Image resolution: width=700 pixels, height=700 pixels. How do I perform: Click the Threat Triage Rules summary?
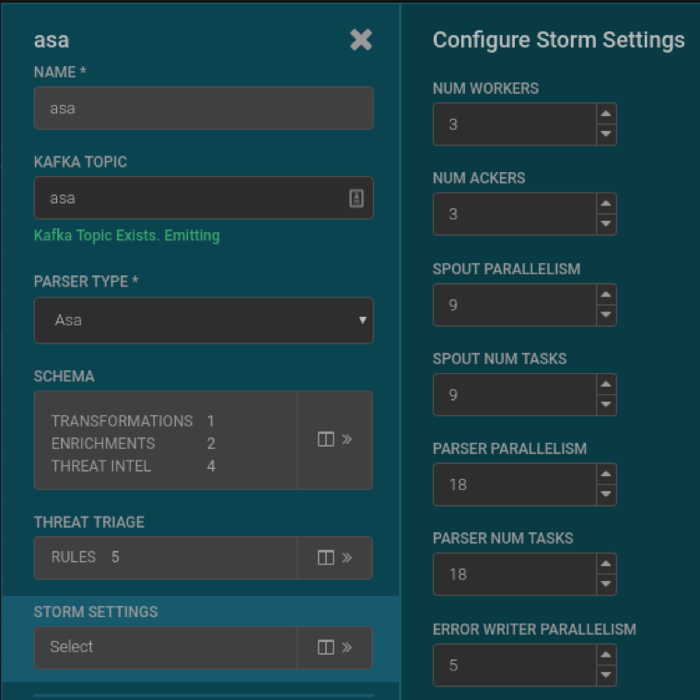tap(166, 558)
